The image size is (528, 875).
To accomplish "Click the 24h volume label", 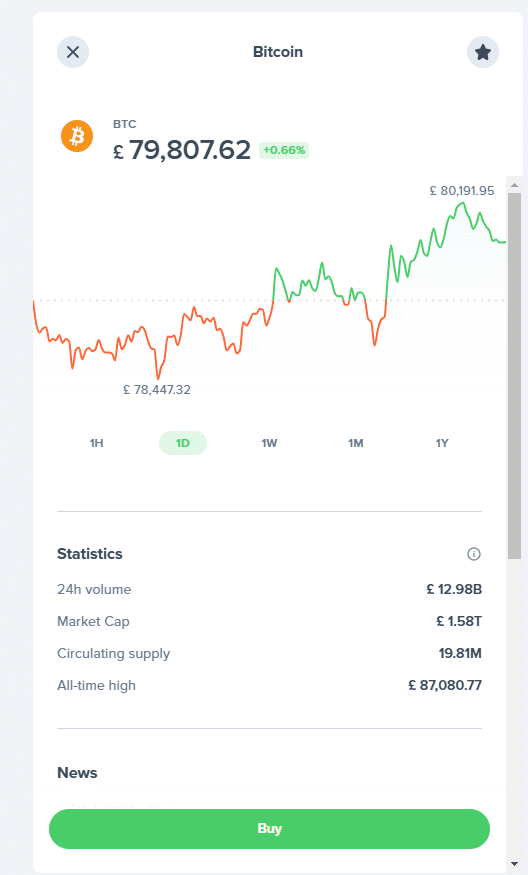I will tap(94, 589).
